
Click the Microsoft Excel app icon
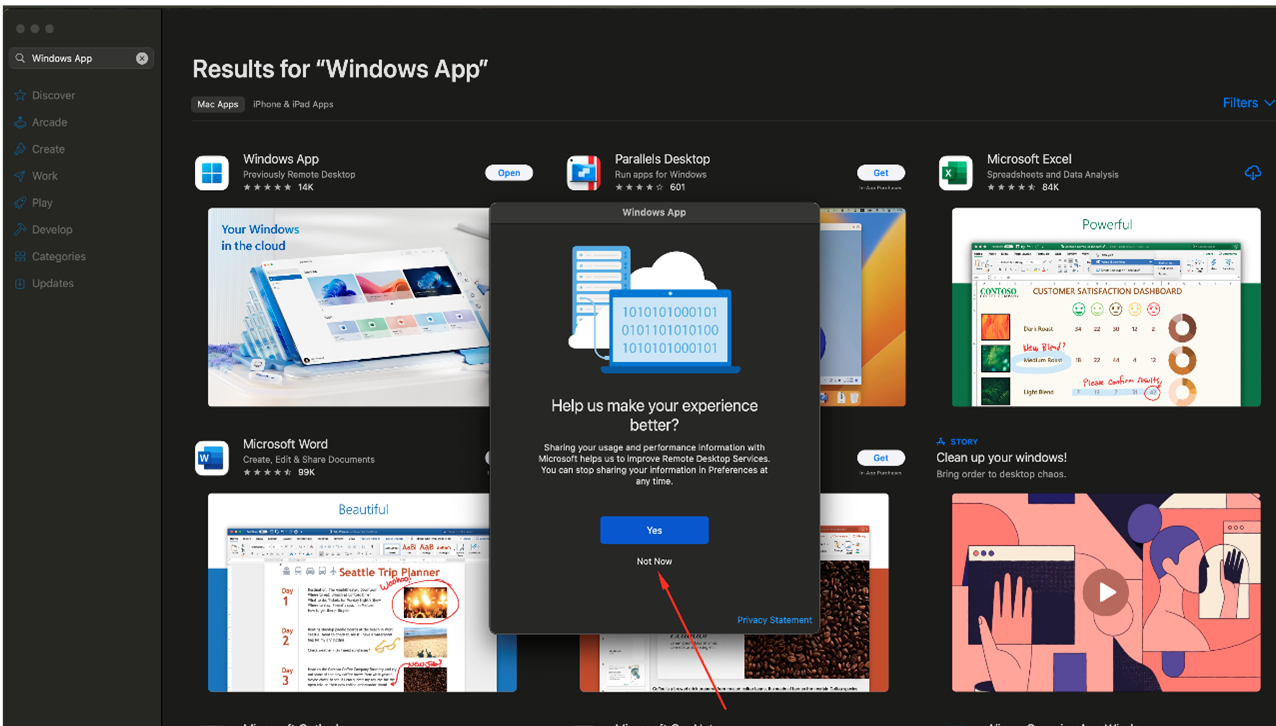tap(955, 173)
